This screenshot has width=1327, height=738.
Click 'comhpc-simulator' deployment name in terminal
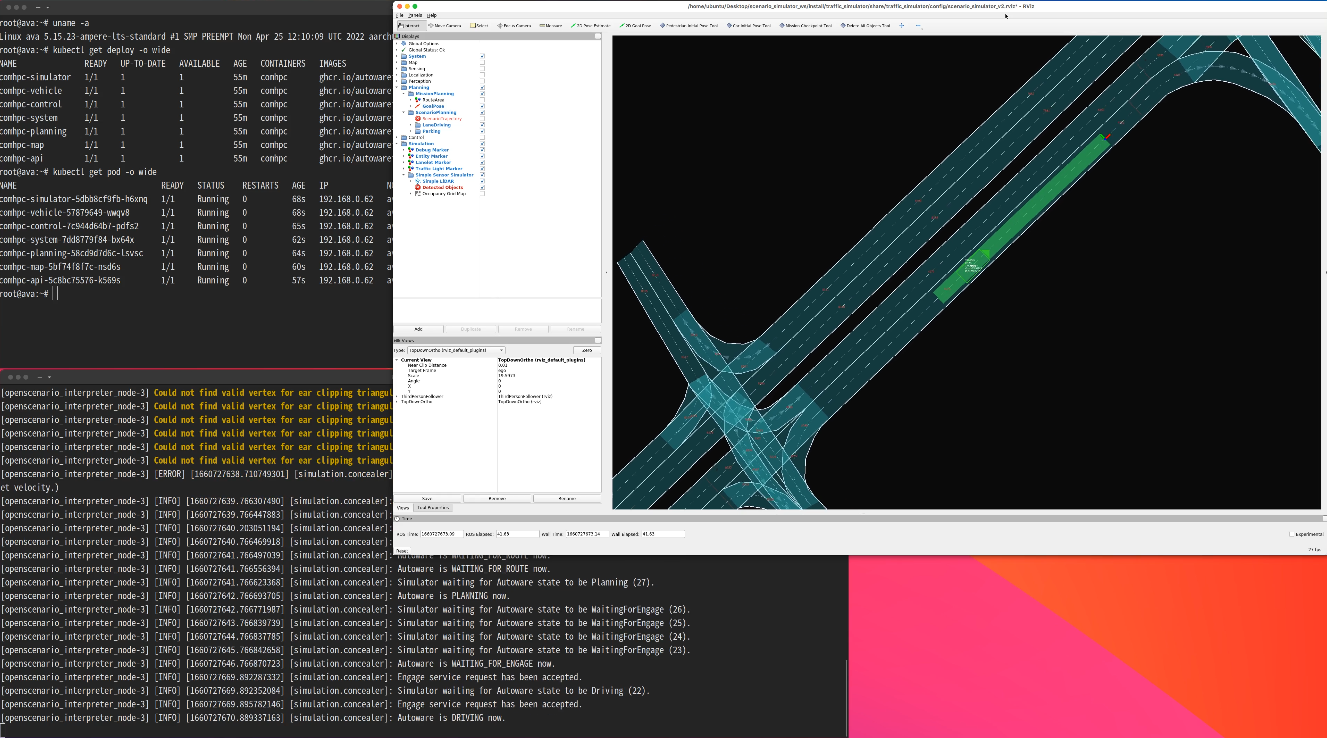[x=36, y=77]
